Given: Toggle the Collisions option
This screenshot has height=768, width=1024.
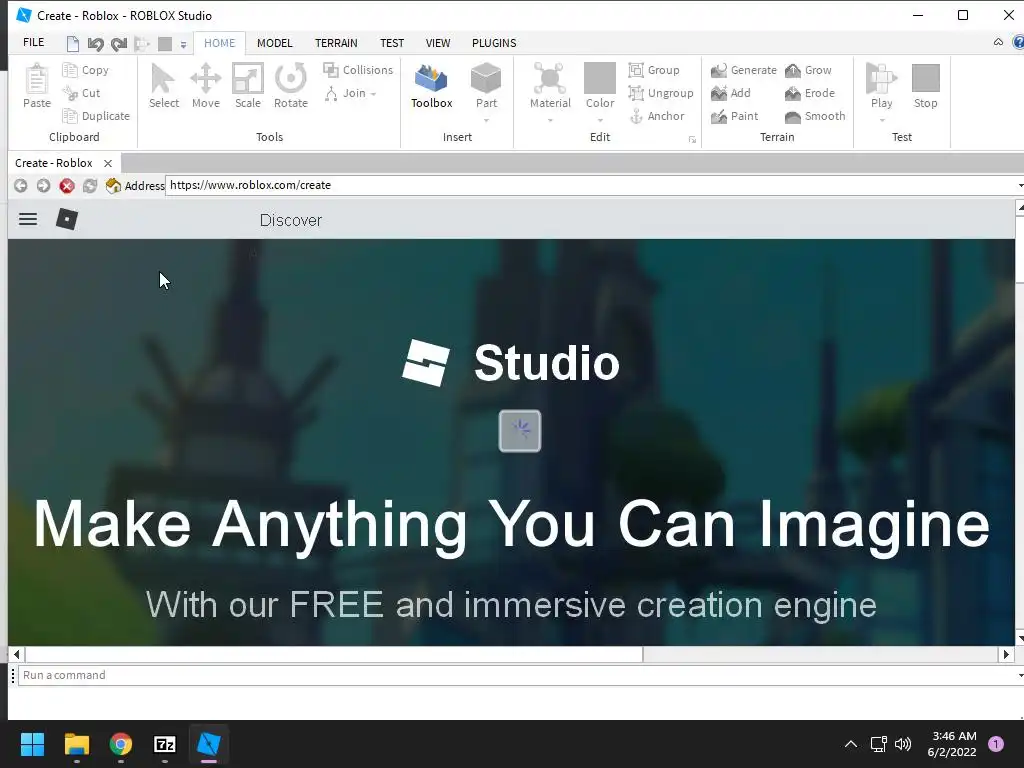Looking at the screenshot, I should [x=358, y=70].
